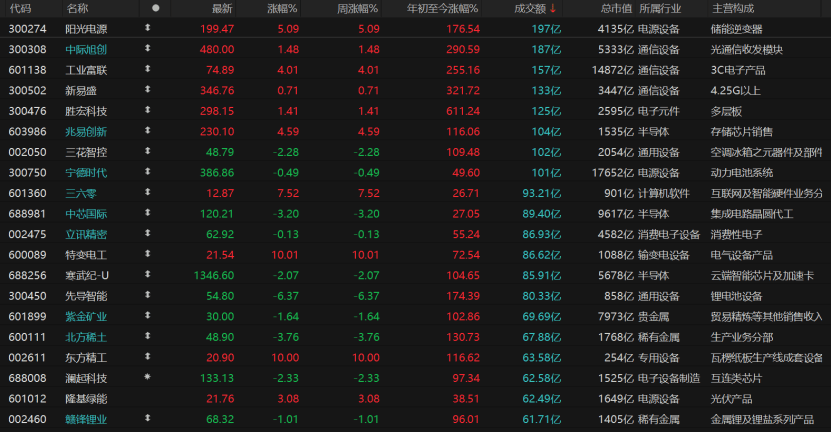This screenshot has height=433, width=831.
Task: Click the marker icon in 寒武纪-U row
Action: point(148,275)
